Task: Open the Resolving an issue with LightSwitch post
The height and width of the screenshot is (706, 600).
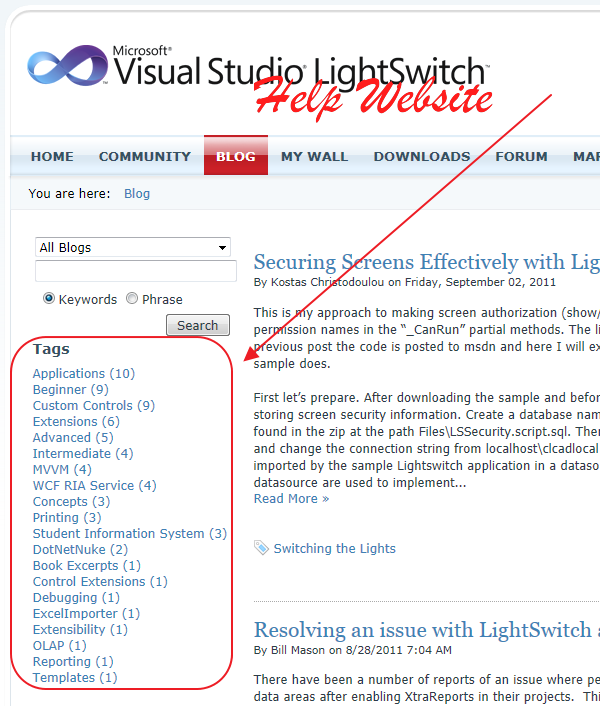Action: click(426, 629)
